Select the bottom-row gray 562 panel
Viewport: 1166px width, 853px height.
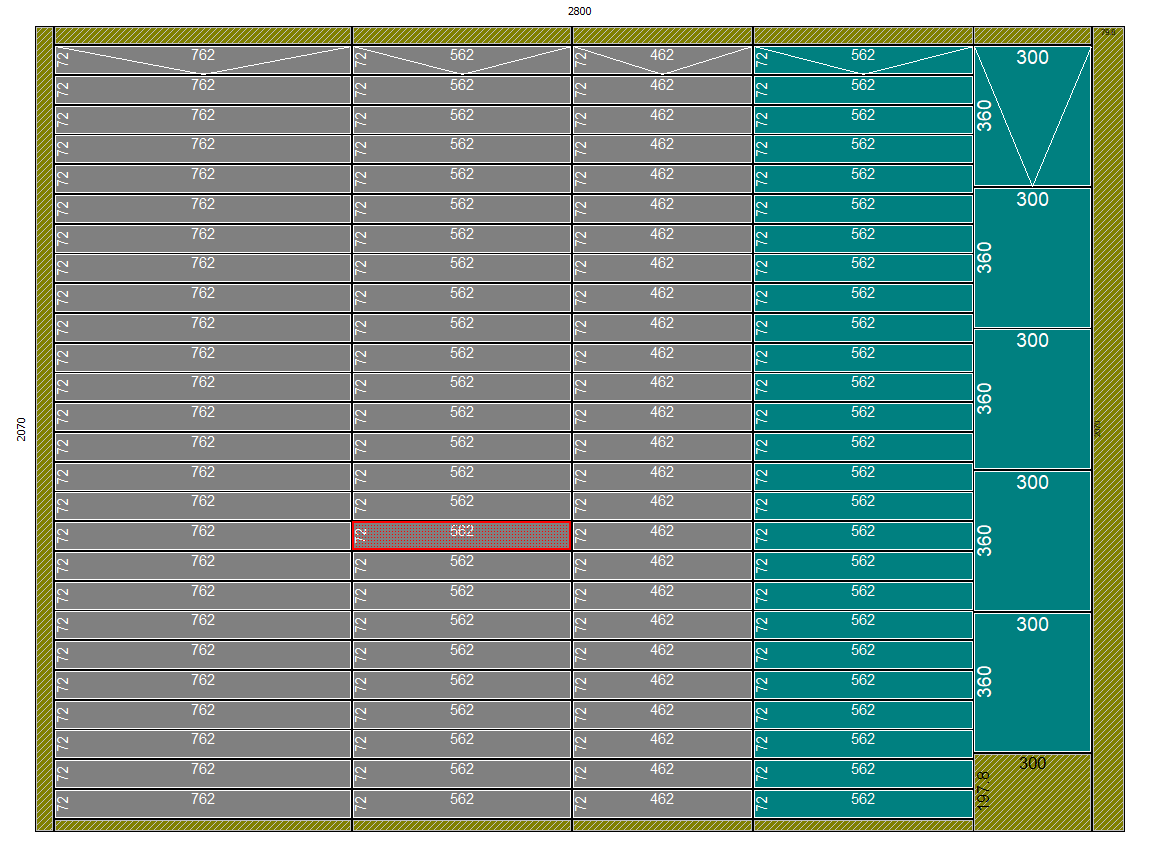(461, 804)
